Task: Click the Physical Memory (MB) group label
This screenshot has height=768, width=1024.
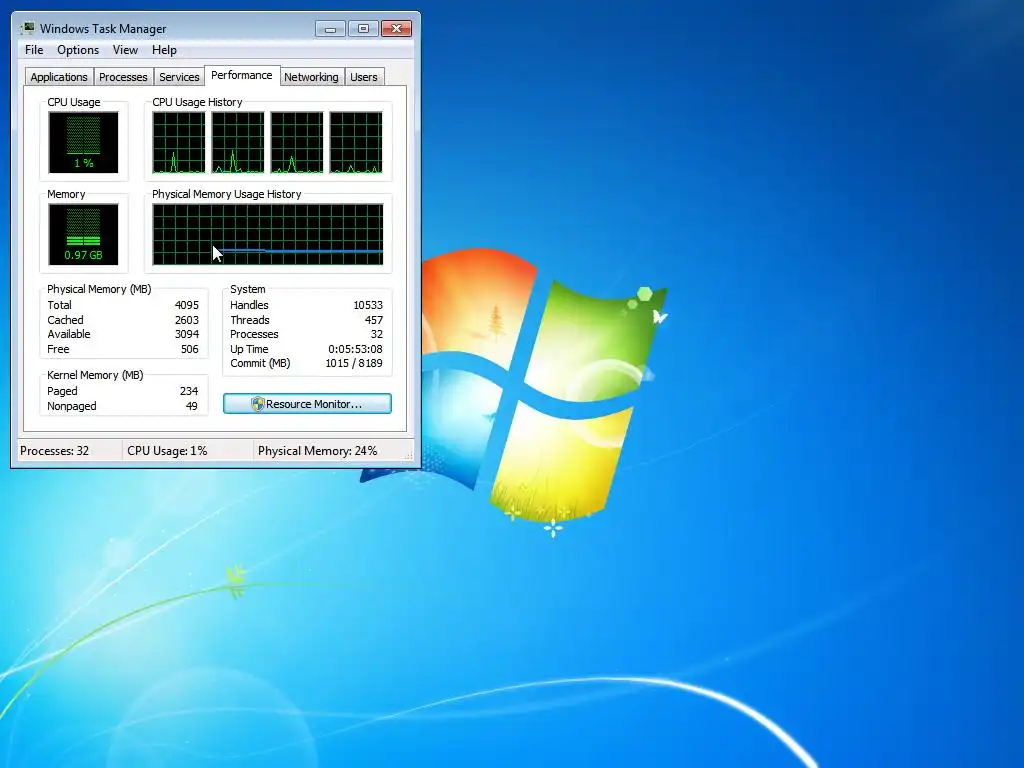Action: pos(99,289)
